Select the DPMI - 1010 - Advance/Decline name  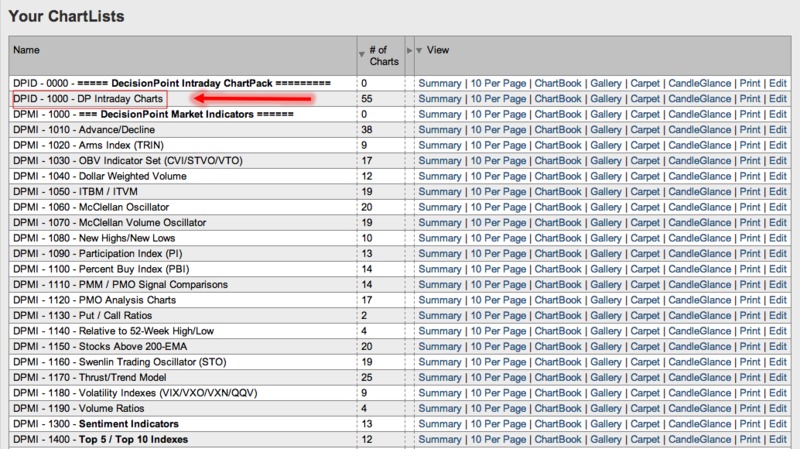[84, 130]
